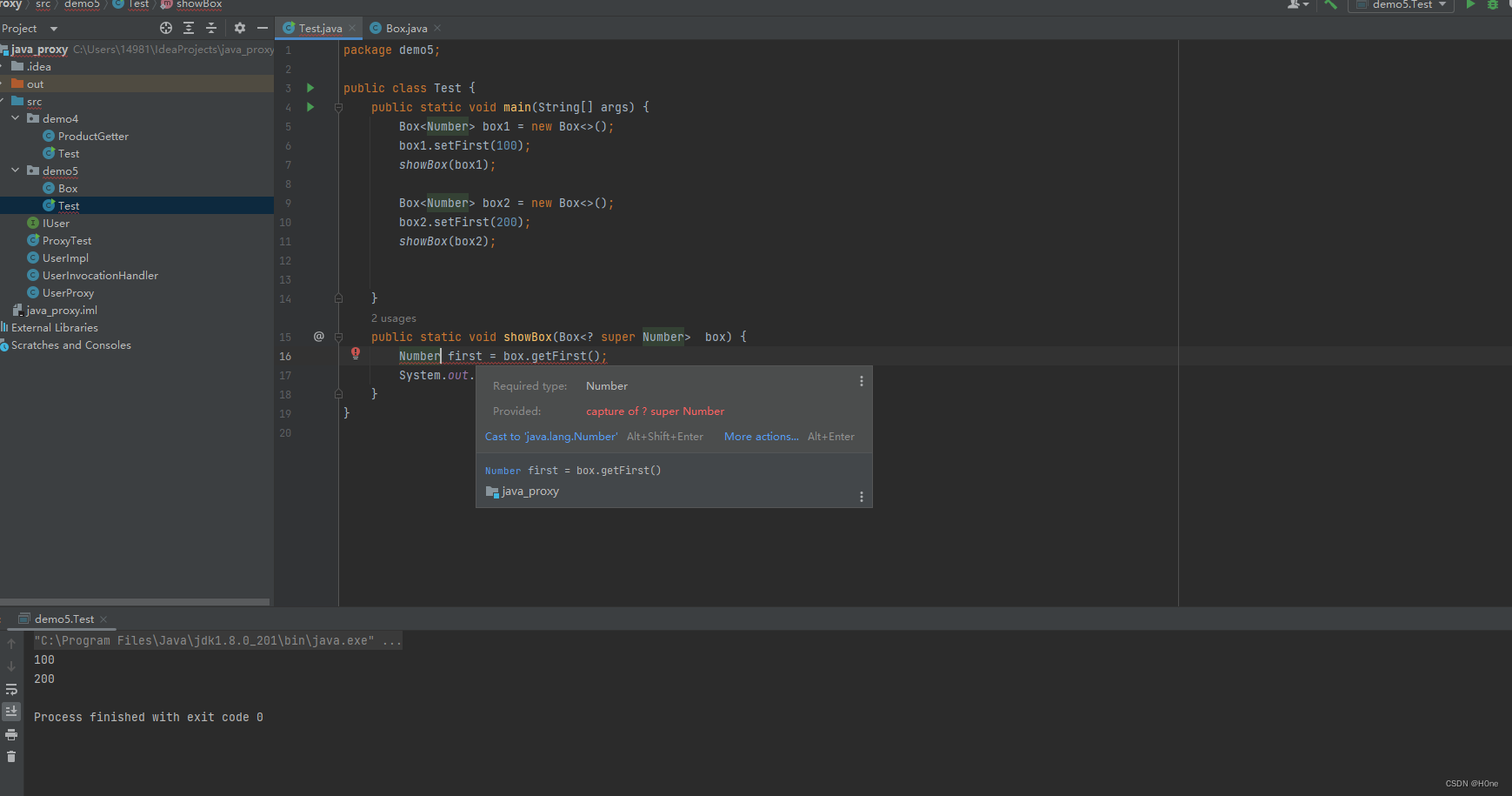Open the demo5.Test run configuration dropdown
Image resolution: width=1512 pixels, height=796 pixels.
[x=1402, y=5]
